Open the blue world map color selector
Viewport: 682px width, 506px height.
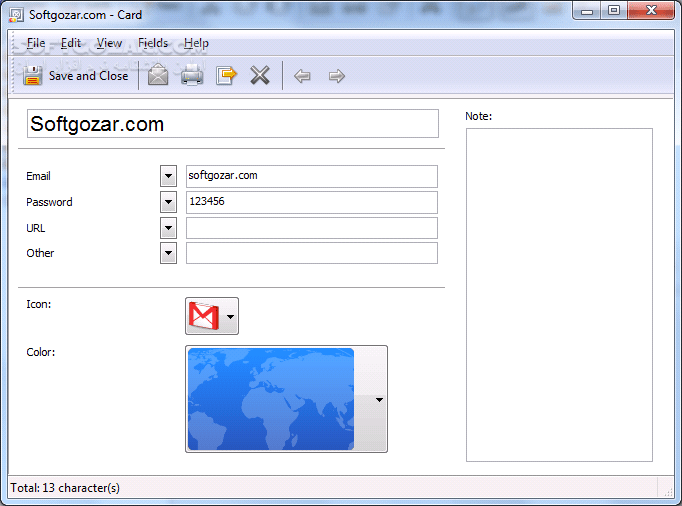[x=285, y=399]
